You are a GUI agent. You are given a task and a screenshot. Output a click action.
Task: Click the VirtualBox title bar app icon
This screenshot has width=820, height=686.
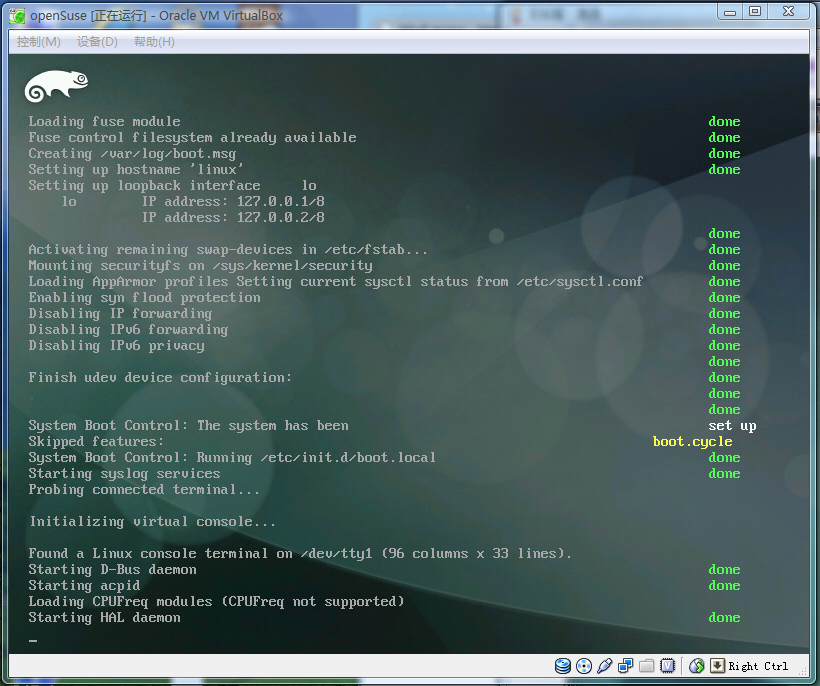pyautogui.click(x=17, y=16)
